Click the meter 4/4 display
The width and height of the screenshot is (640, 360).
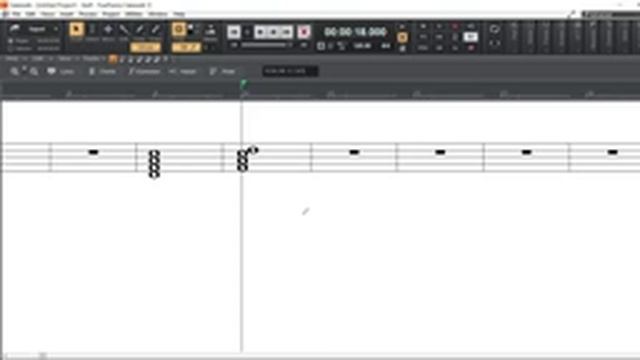click(x=386, y=46)
